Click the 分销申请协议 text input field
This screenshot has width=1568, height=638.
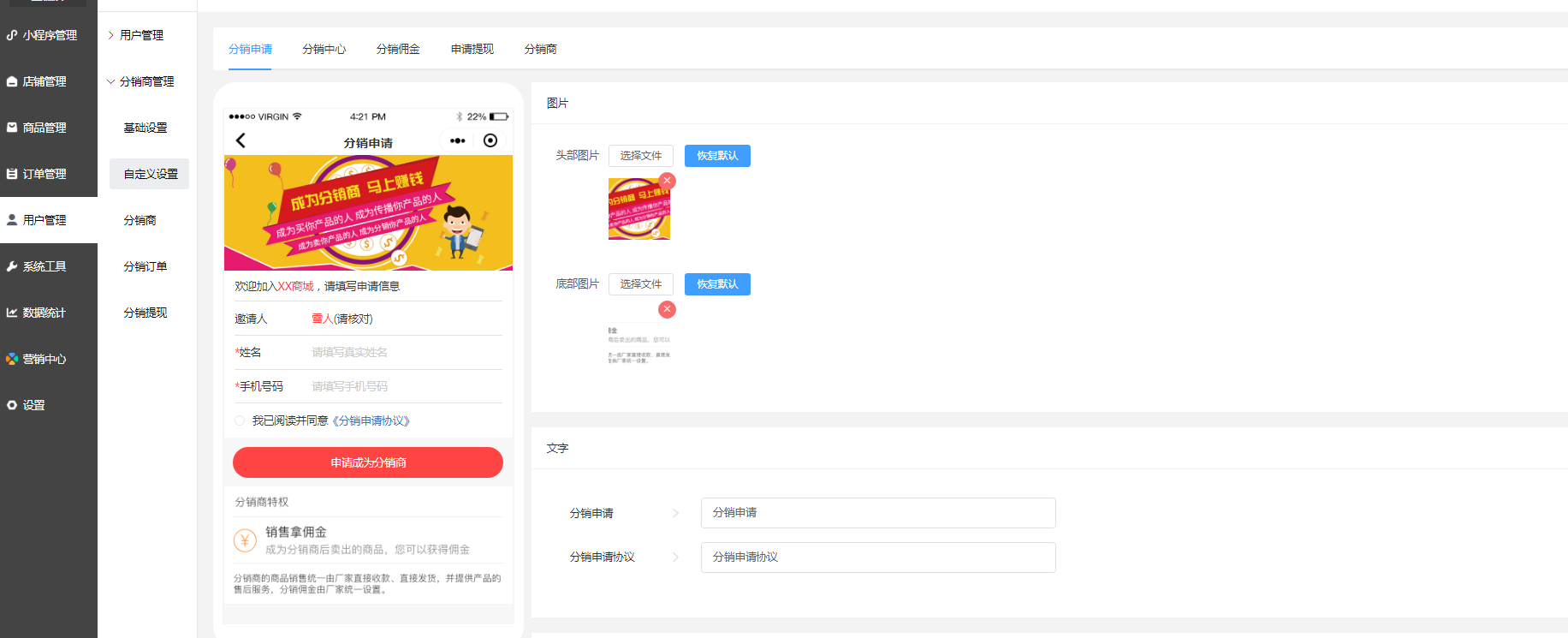[x=878, y=558]
